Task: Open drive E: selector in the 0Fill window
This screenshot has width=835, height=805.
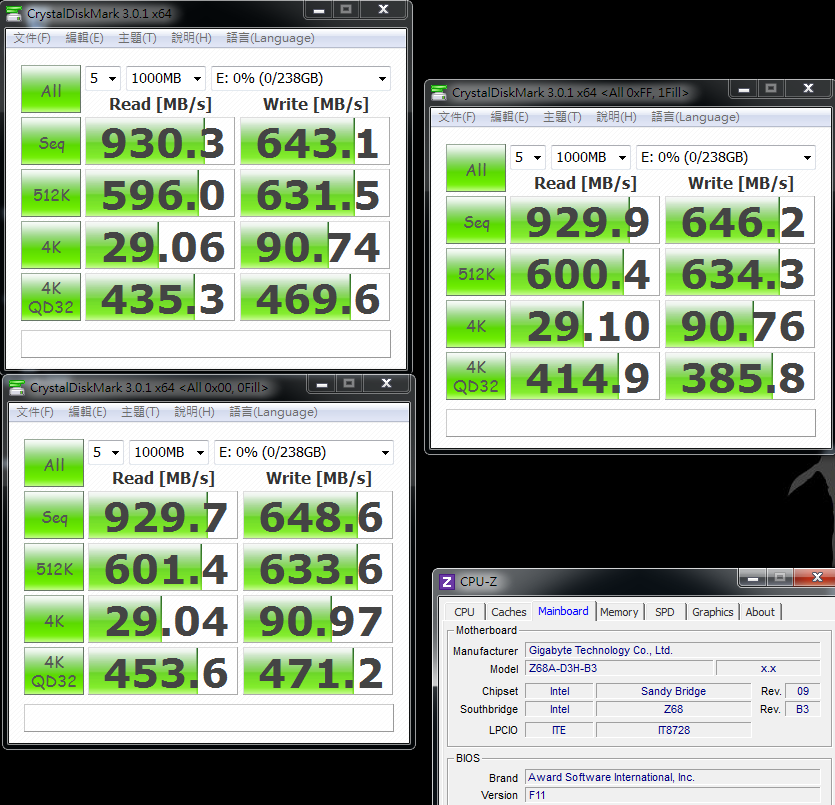Action: [x=304, y=453]
